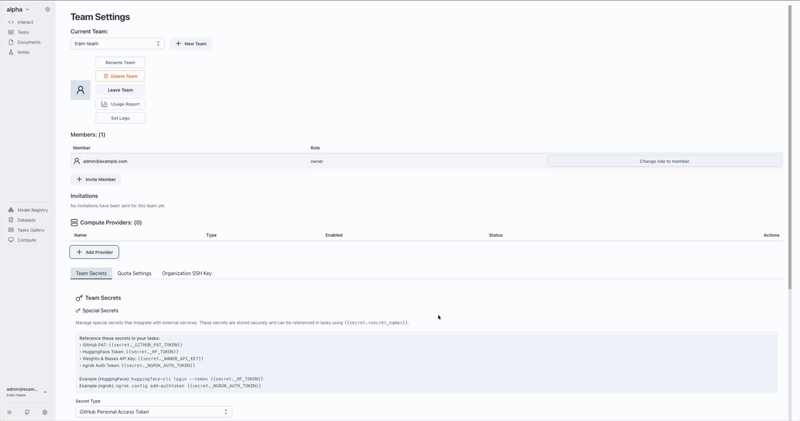The width and height of the screenshot is (800, 421).
Task: Click the Datasets icon
Action: pos(11,220)
